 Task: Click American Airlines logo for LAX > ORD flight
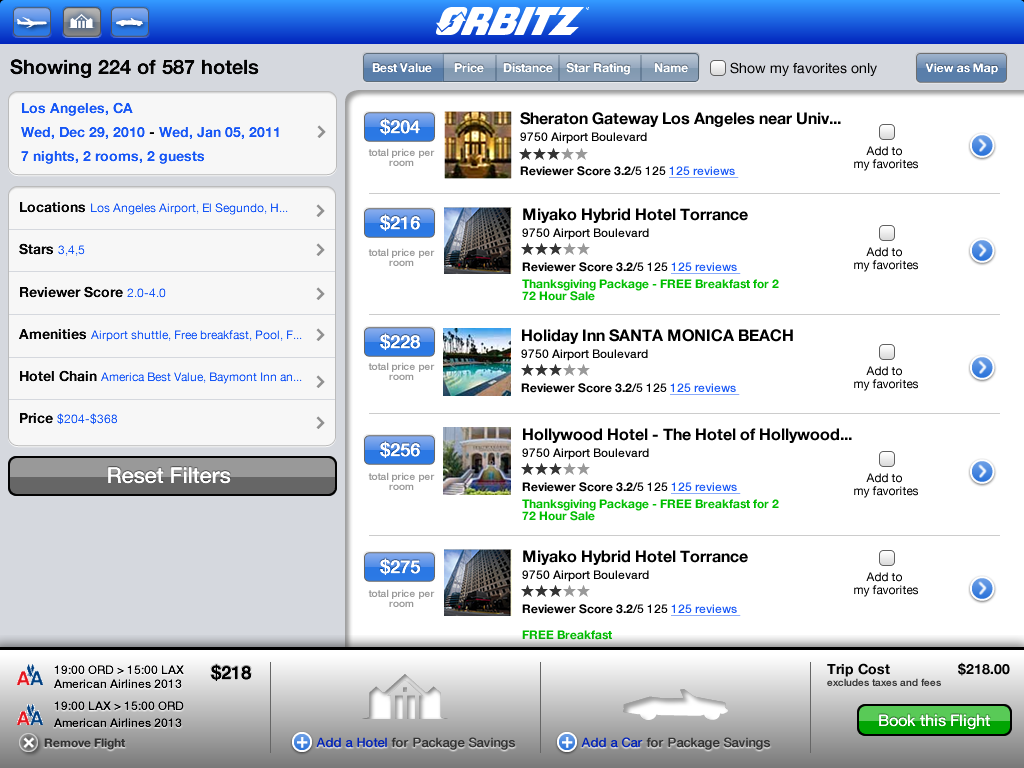[29, 714]
